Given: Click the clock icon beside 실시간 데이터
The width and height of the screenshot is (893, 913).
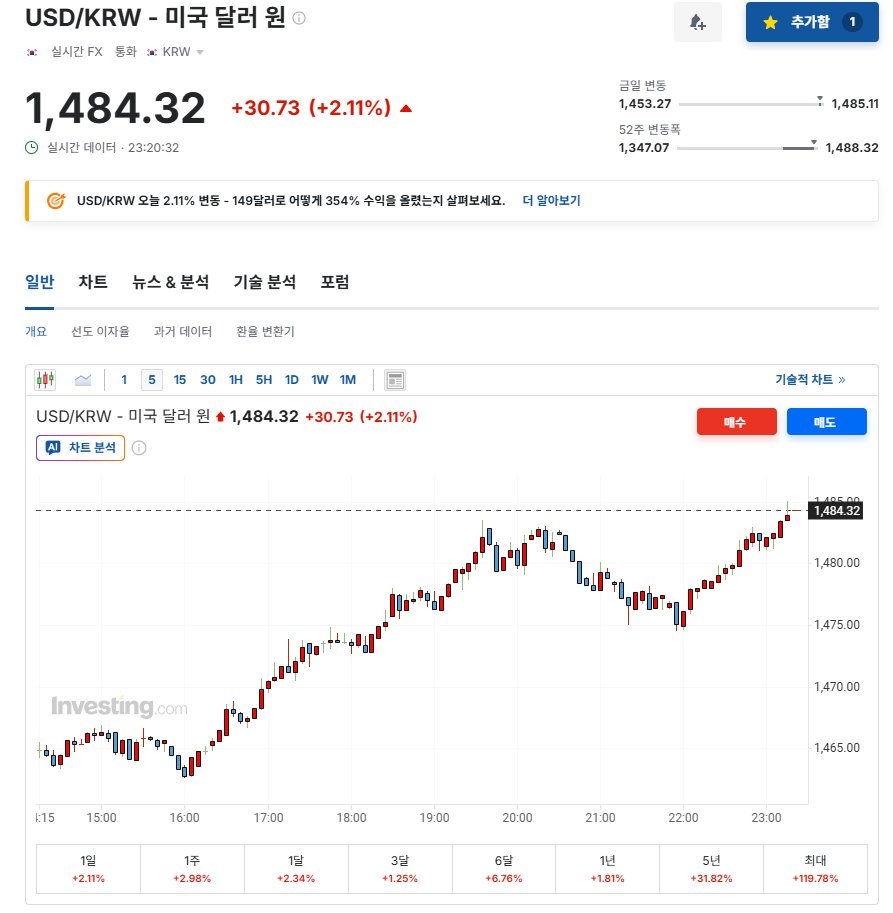Looking at the screenshot, I should click(x=32, y=148).
